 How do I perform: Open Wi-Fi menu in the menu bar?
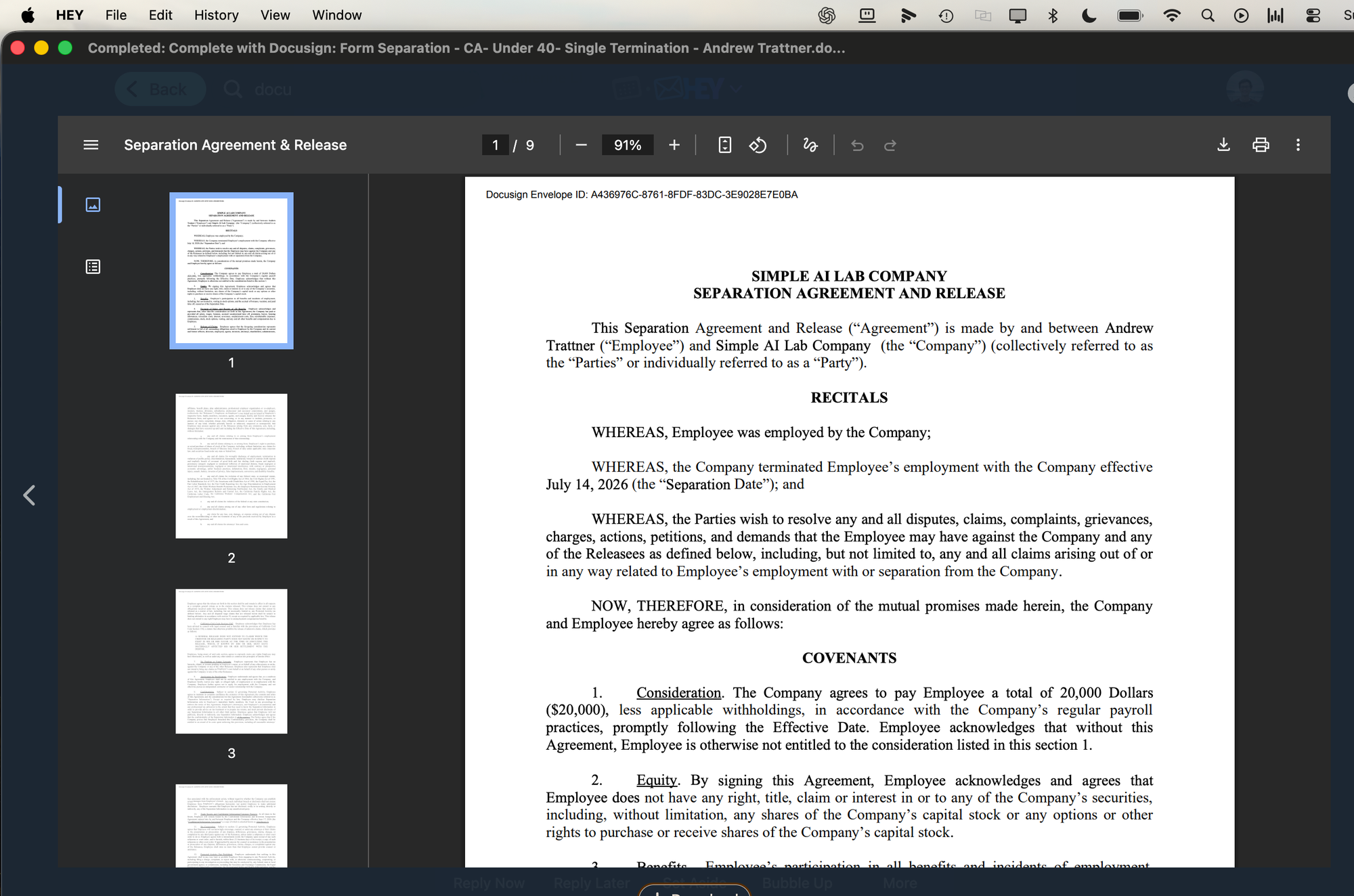click(x=1171, y=15)
